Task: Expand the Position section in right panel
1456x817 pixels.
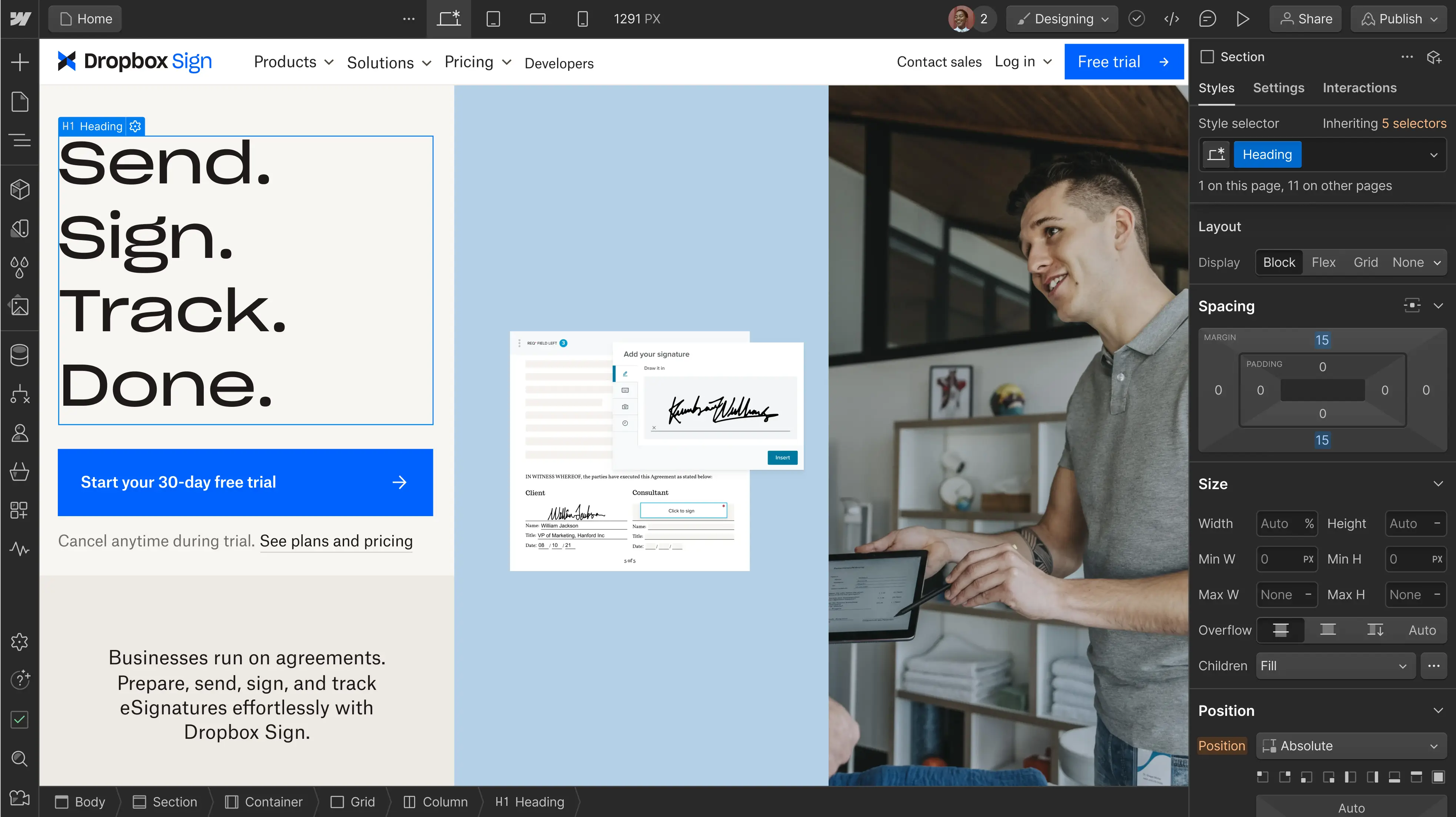Action: [1437, 711]
